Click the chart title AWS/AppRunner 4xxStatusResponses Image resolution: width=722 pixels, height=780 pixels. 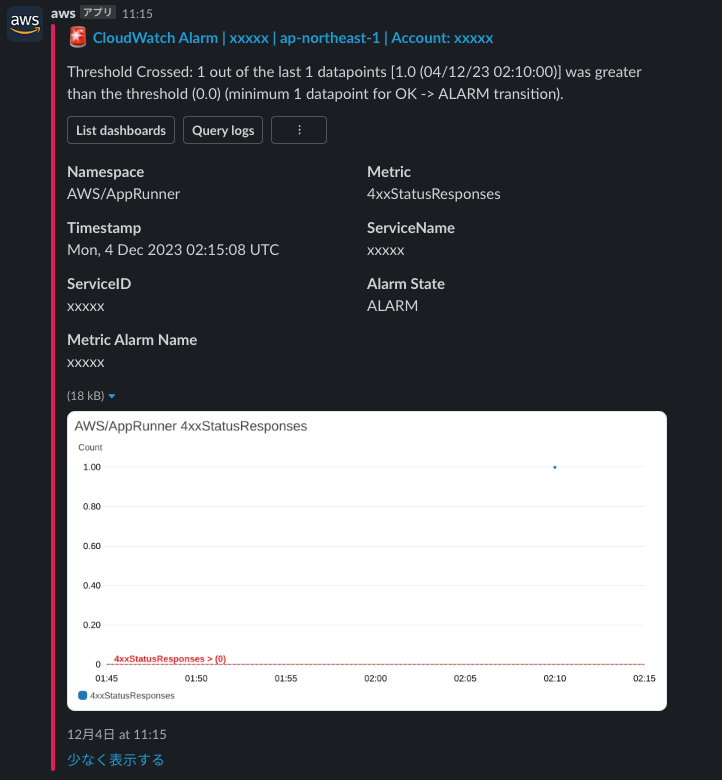click(191, 426)
